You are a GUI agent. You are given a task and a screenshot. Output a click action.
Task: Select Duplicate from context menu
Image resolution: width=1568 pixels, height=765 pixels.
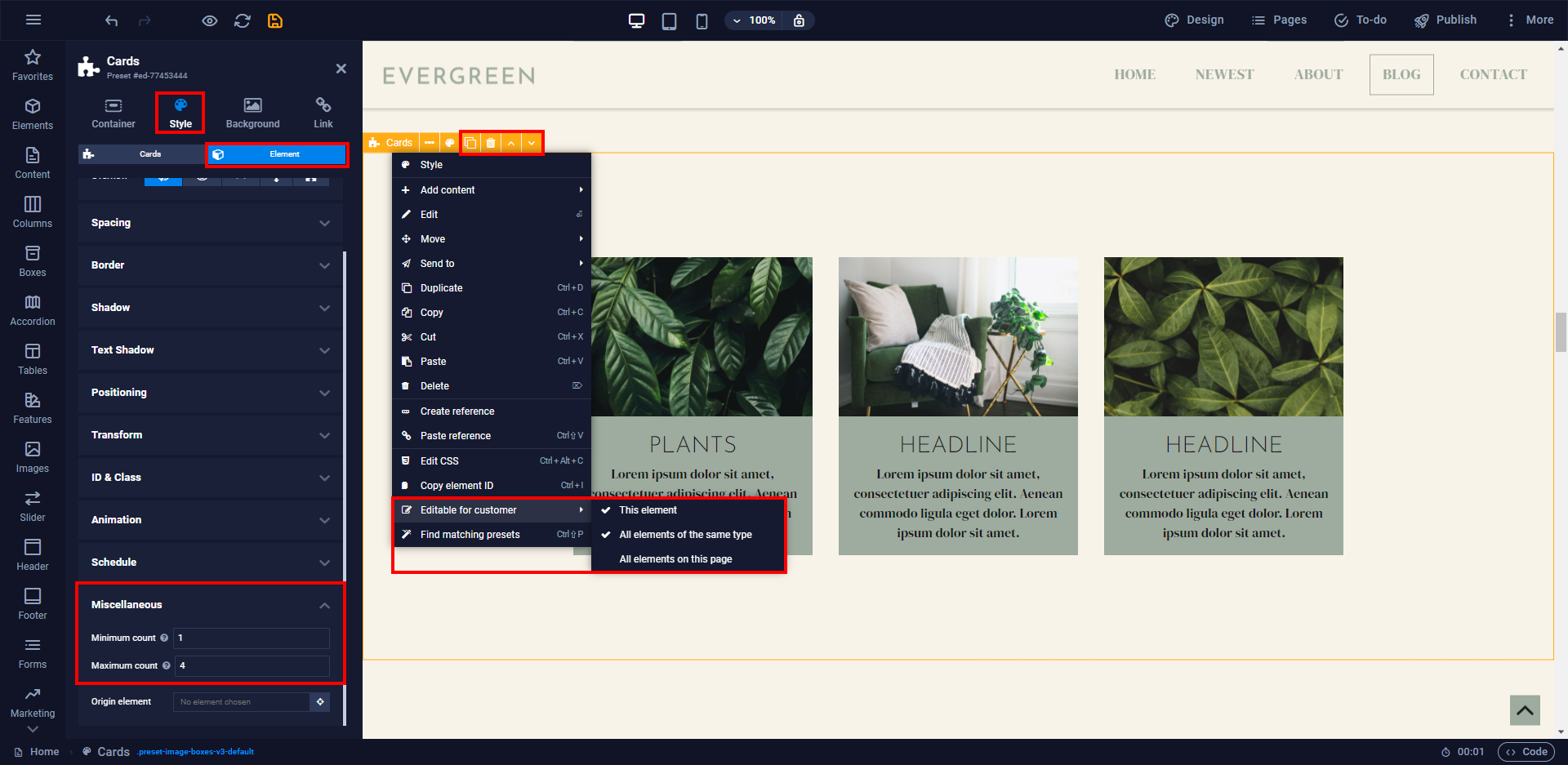tap(442, 288)
